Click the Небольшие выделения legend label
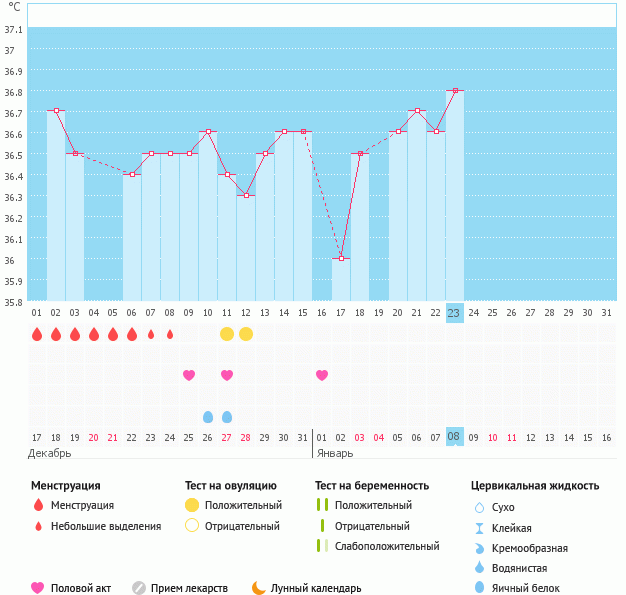The image size is (626, 595). click(106, 526)
